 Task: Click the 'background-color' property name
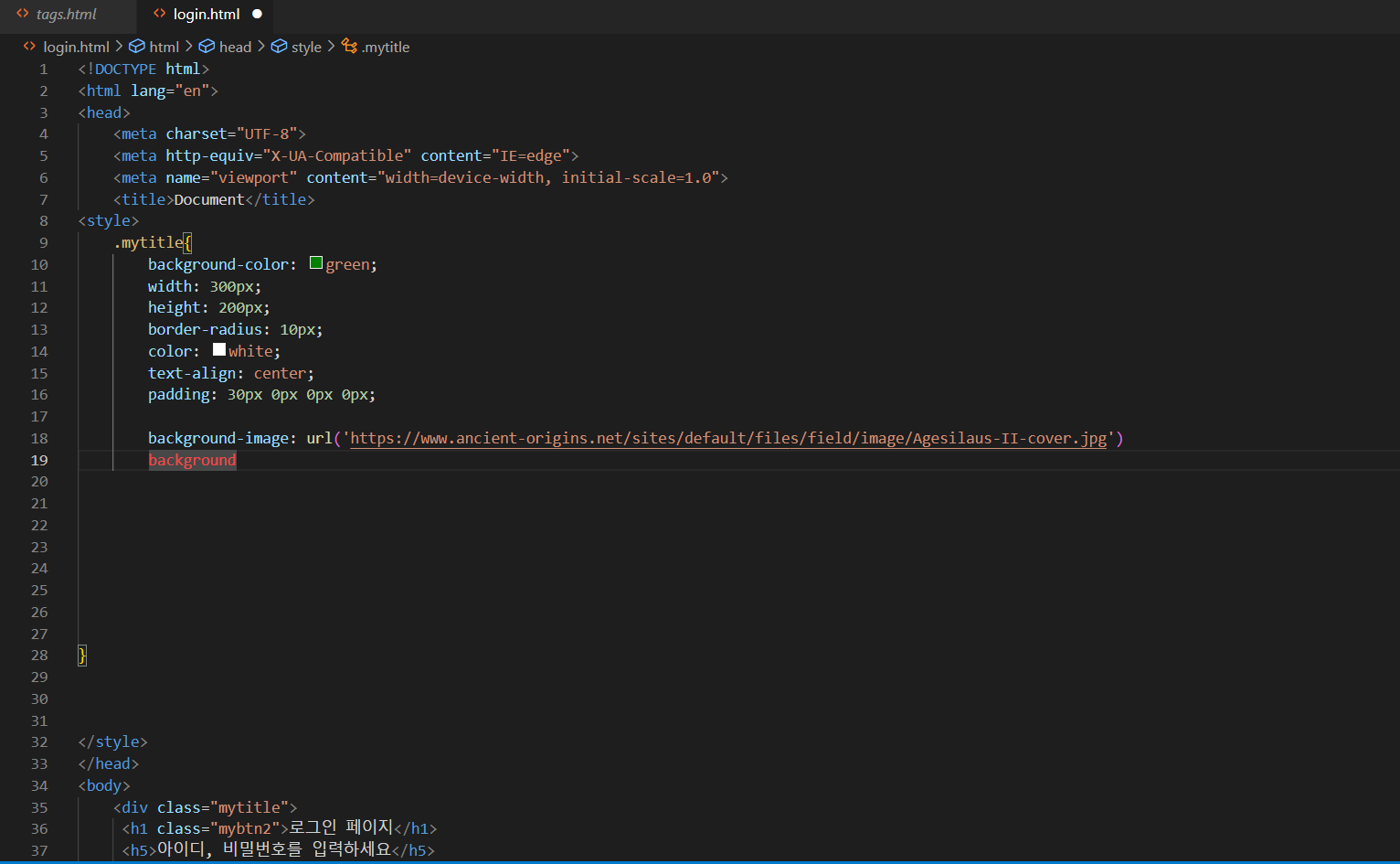coord(218,264)
